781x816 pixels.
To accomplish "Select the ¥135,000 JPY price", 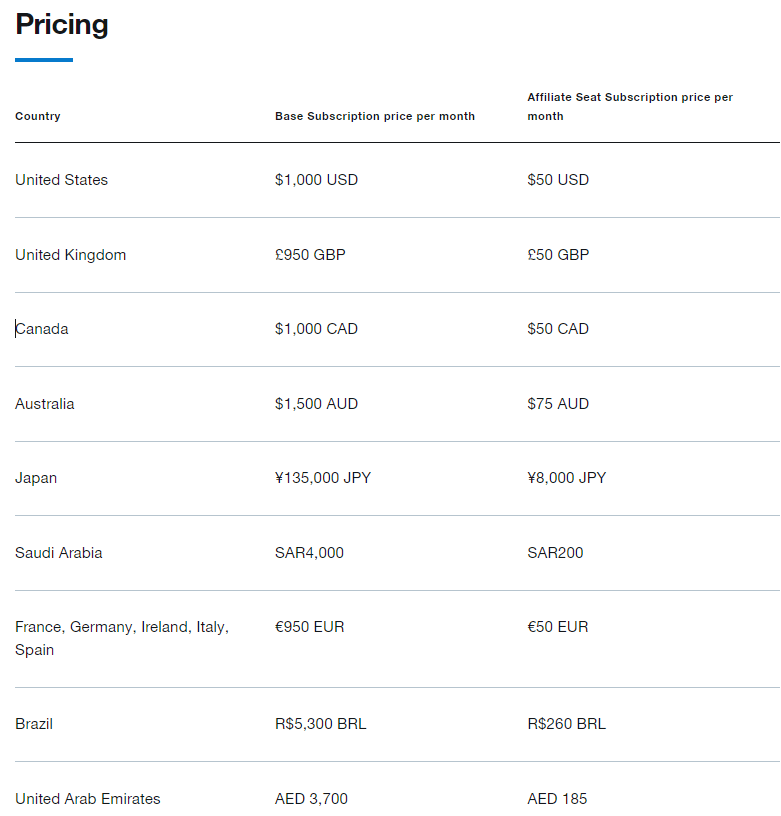I will point(323,478).
